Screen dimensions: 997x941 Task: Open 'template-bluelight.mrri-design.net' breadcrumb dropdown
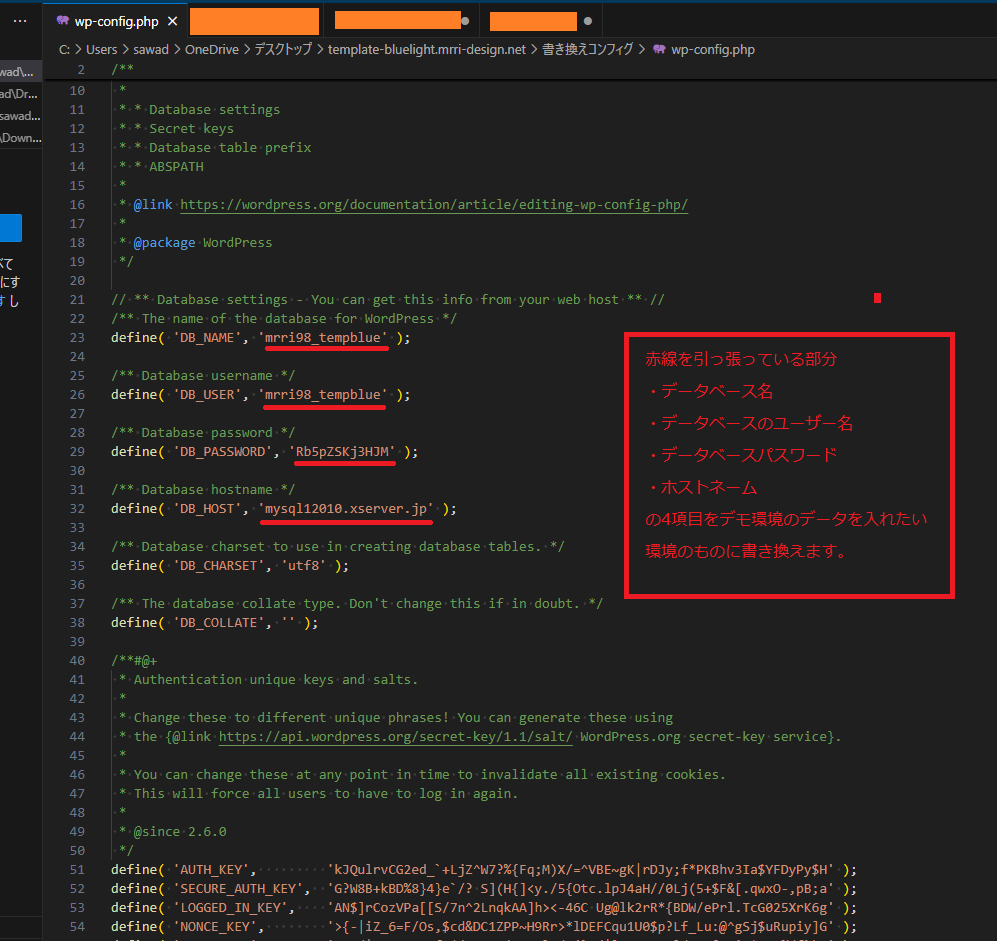pyautogui.click(x=426, y=49)
